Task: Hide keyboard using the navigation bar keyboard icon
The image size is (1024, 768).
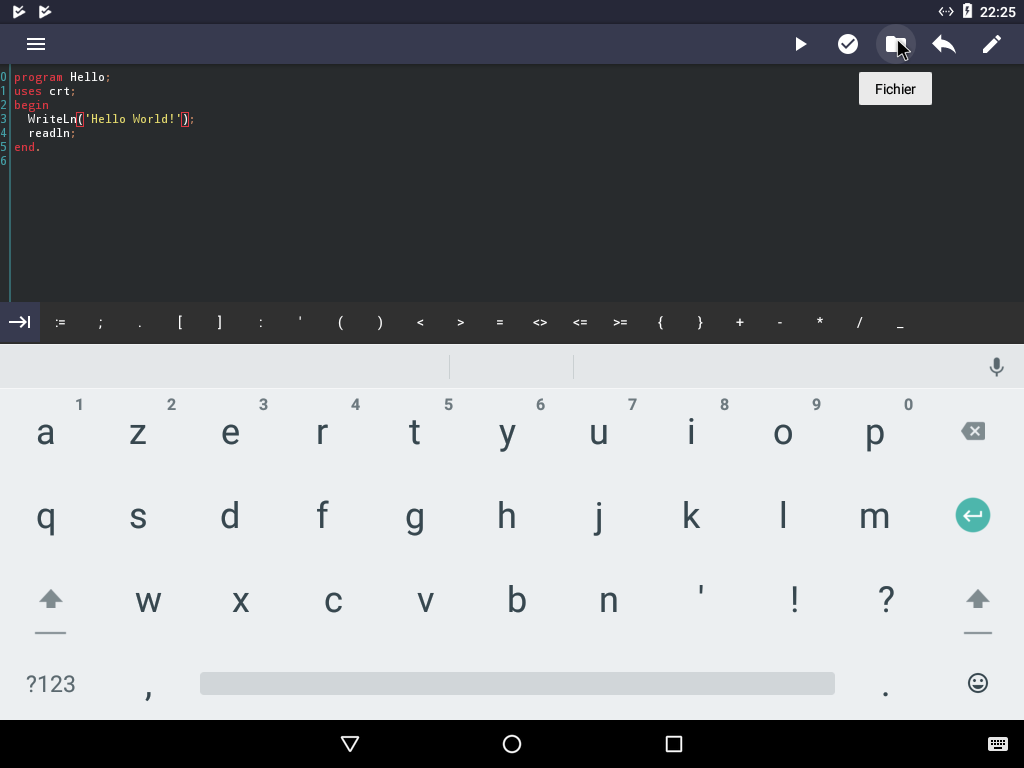Action: pyautogui.click(x=997, y=744)
